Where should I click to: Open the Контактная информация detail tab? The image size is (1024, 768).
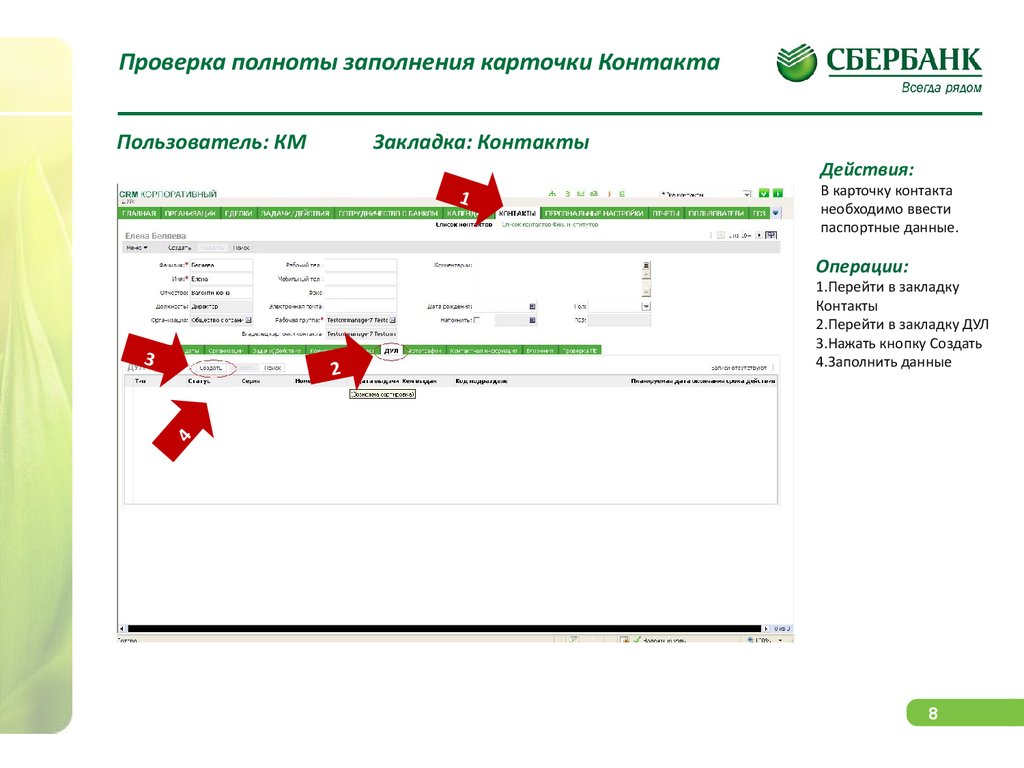(484, 351)
